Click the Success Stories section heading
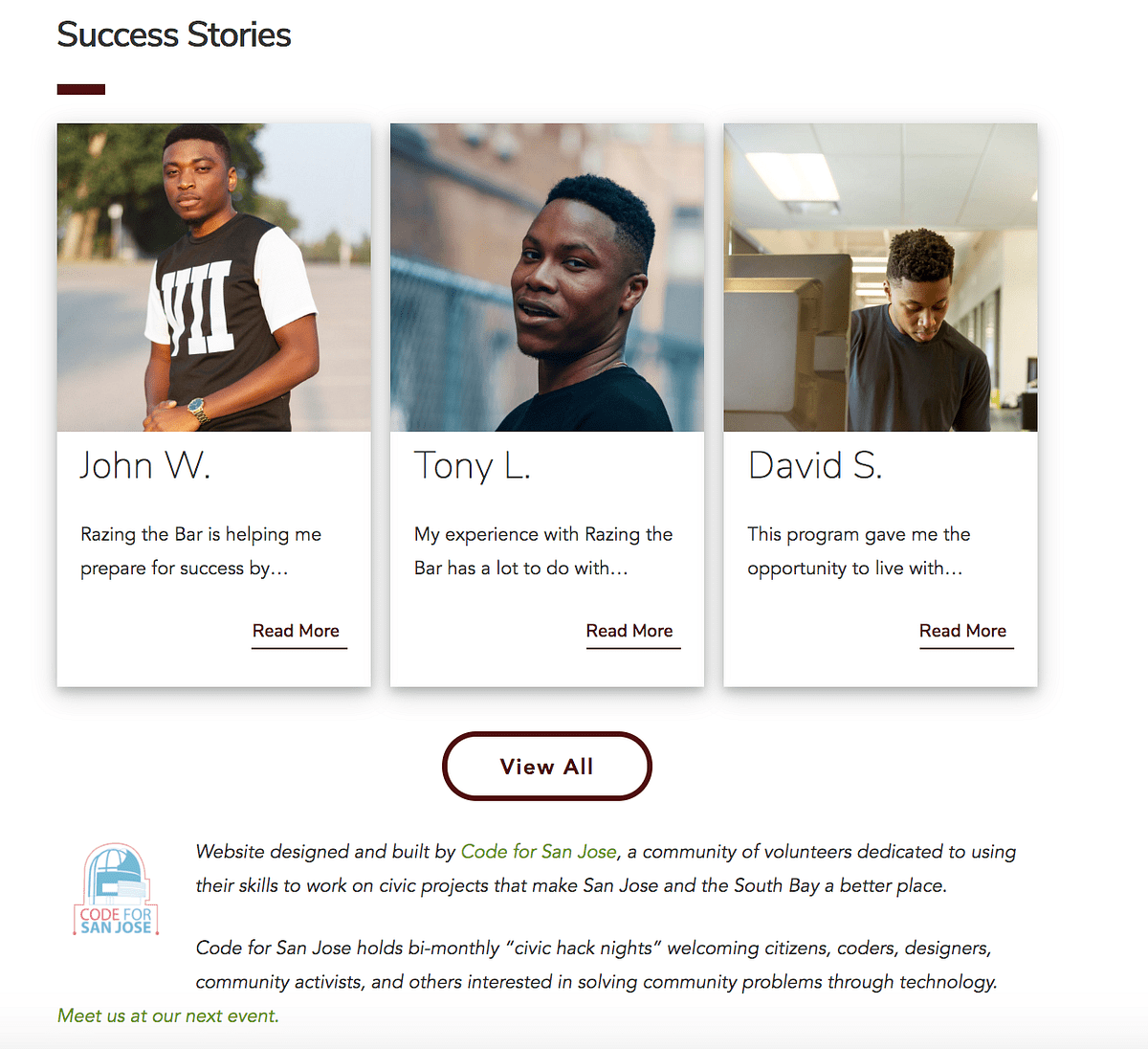 click(174, 34)
